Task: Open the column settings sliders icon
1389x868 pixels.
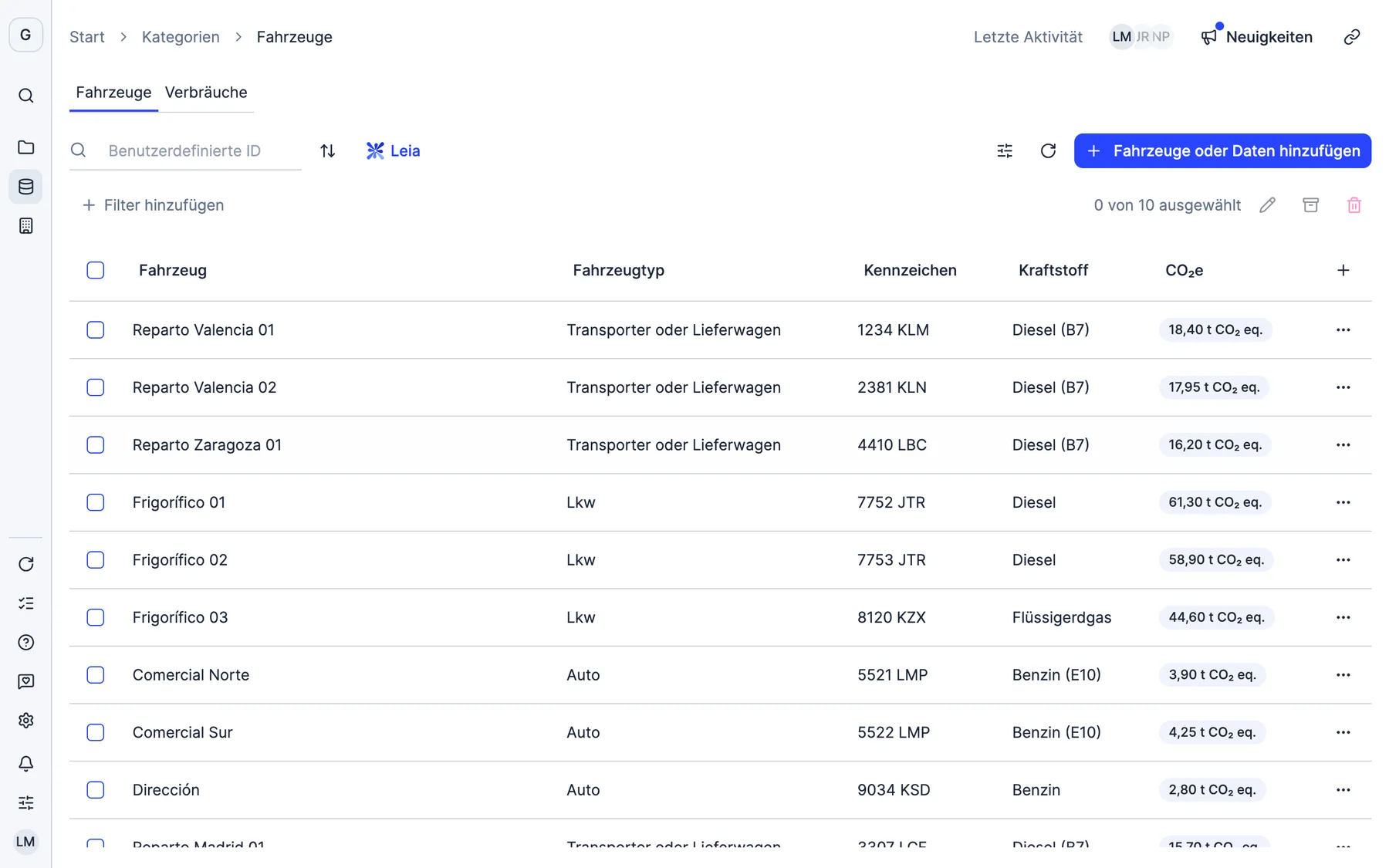Action: pos(1004,150)
